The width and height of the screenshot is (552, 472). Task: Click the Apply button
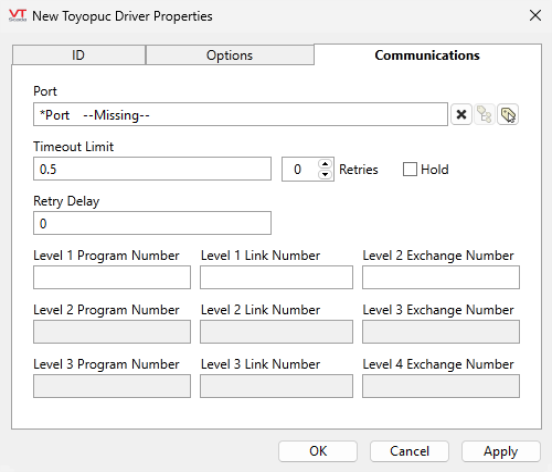[x=501, y=451]
